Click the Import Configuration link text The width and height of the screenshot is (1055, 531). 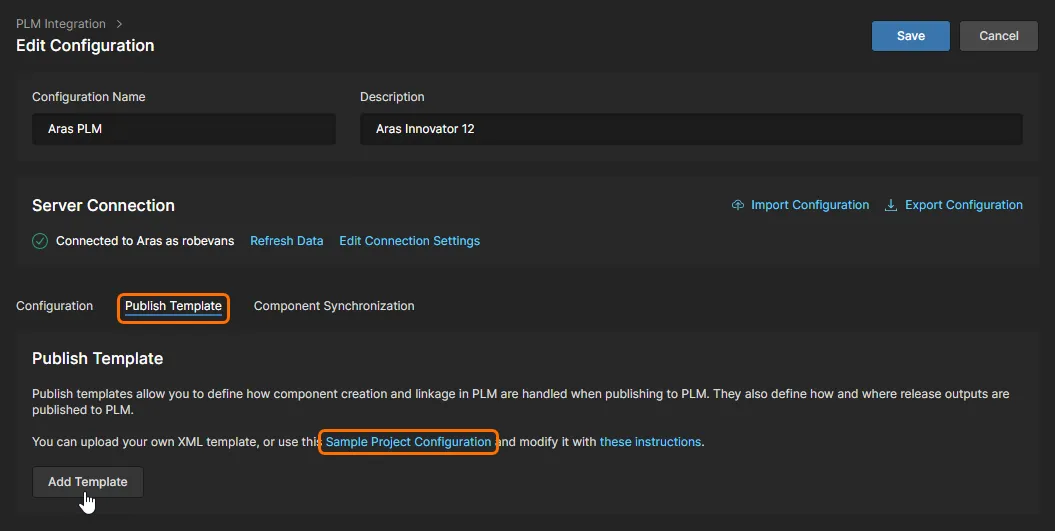pos(810,205)
